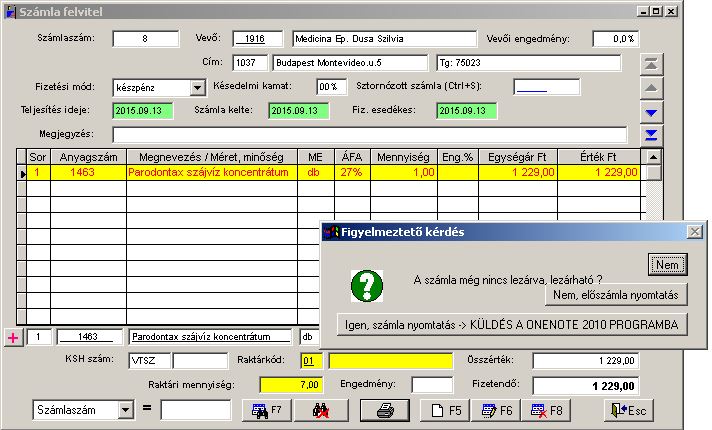Click the item code edit field 1463
The width and height of the screenshot is (712, 430).
pos(90,337)
